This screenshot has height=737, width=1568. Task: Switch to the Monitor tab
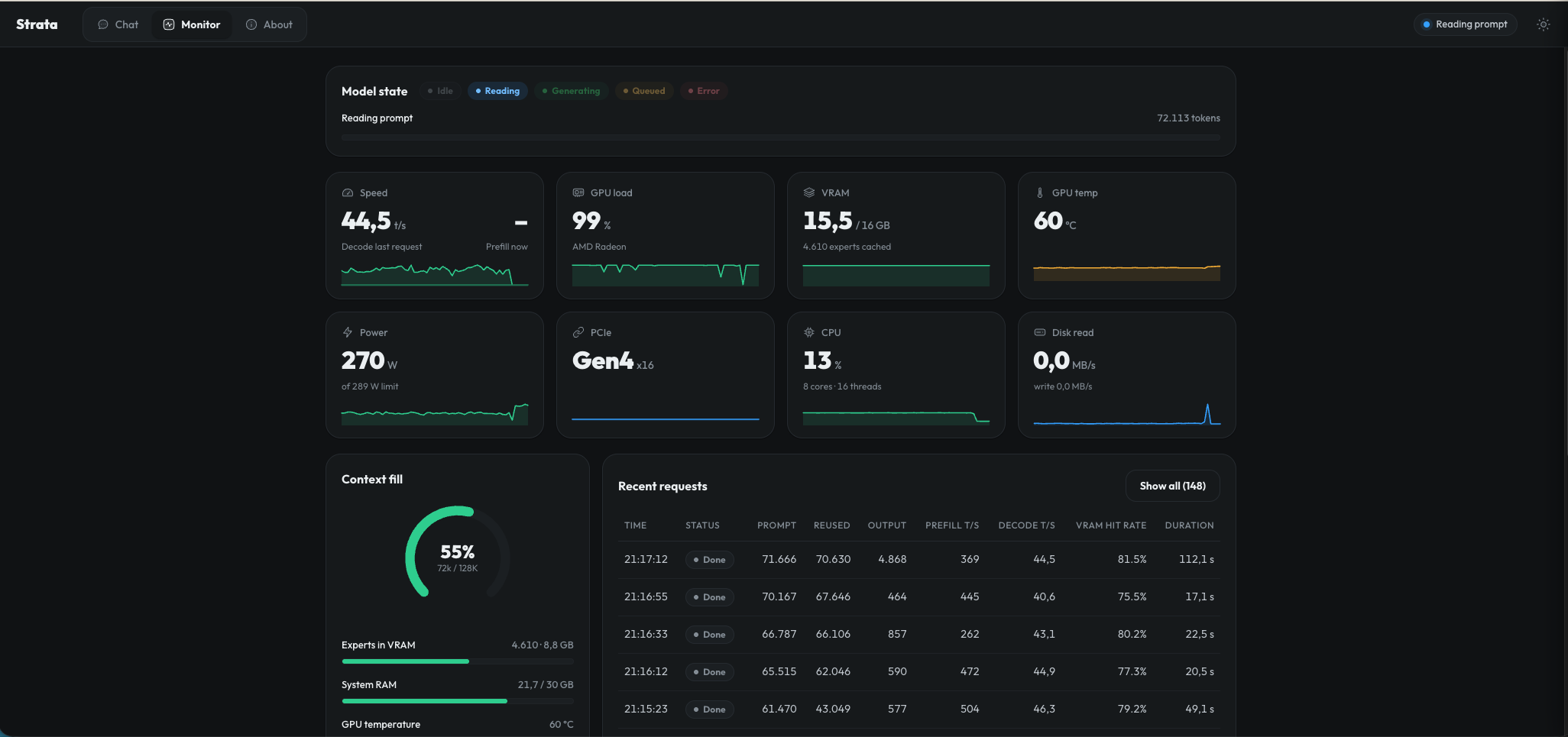pos(192,24)
